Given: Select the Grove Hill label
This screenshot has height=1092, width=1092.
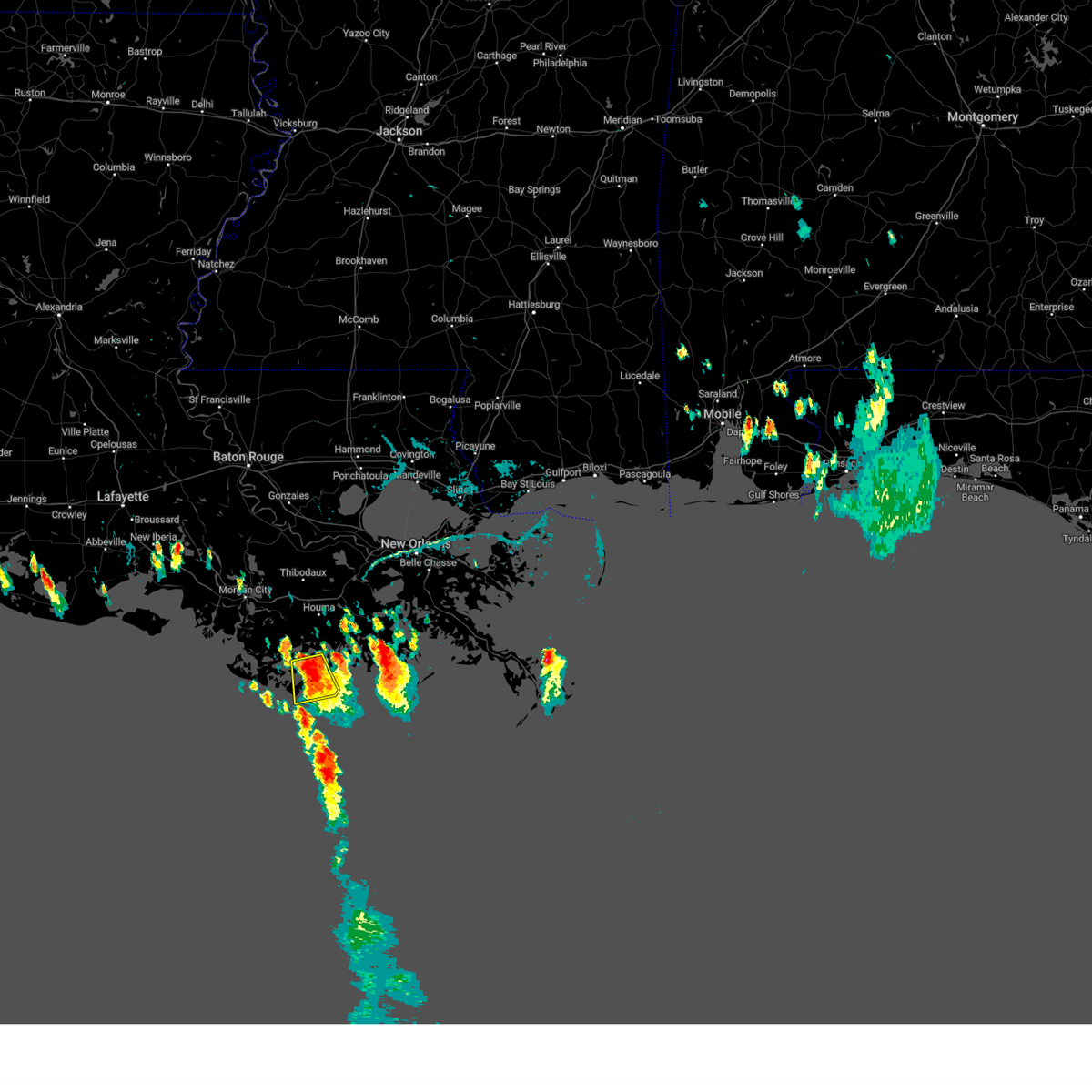Looking at the screenshot, I should [x=762, y=238].
